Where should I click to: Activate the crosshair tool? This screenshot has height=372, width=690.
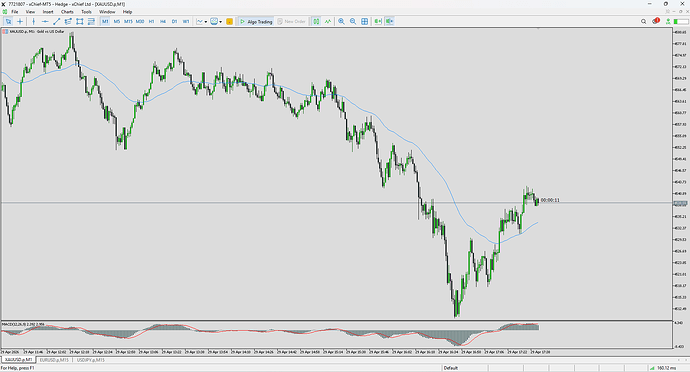pyautogui.click(x=20, y=21)
